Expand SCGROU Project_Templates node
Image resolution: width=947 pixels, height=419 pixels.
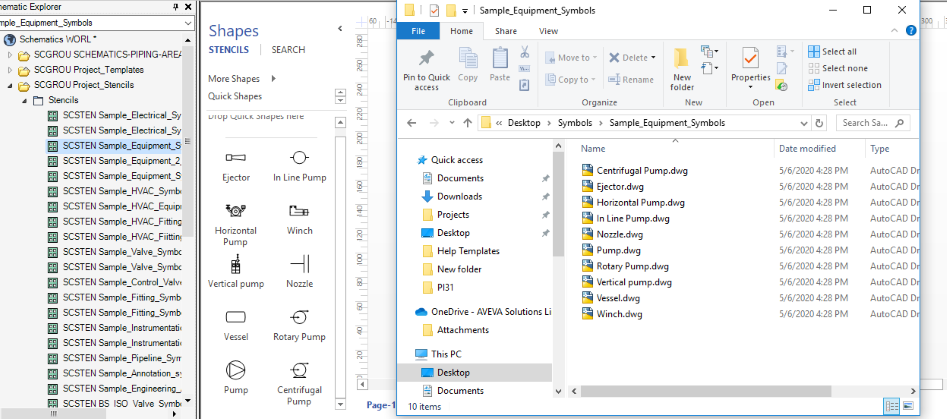(x=11, y=70)
